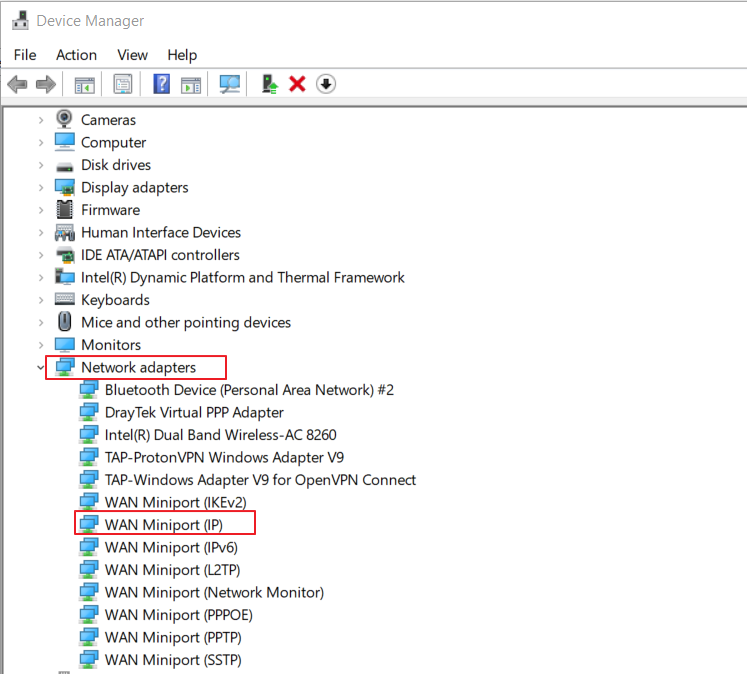
Task: Expand the Firmware category
Action: [x=41, y=210]
